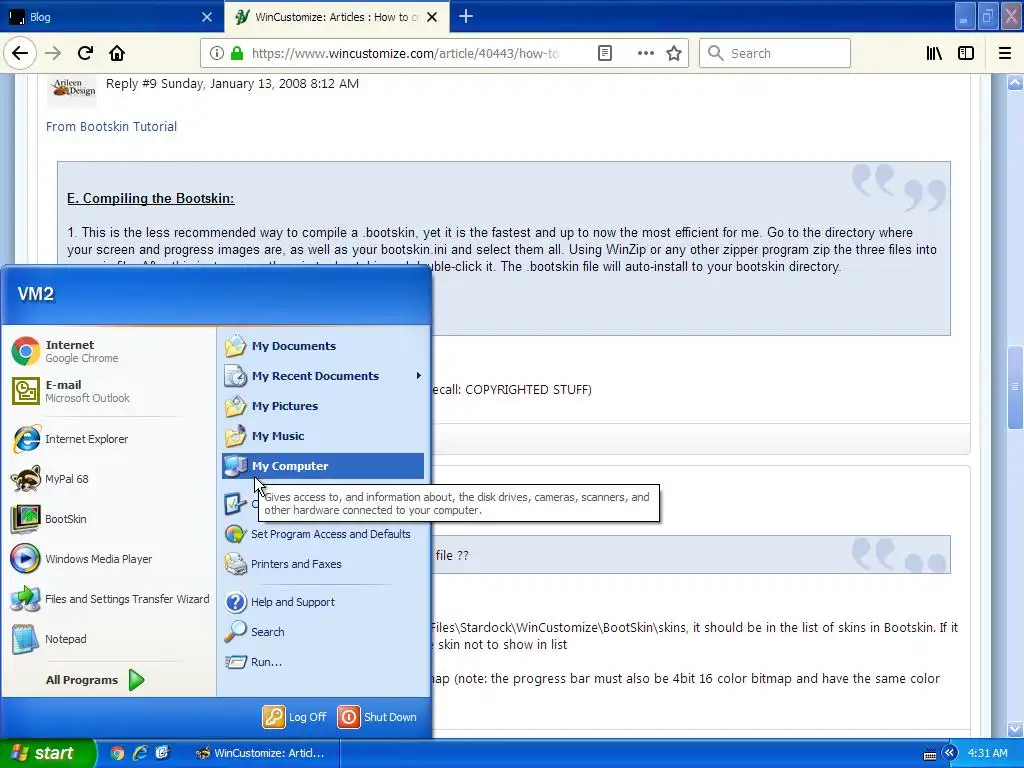Click the Log Off button
The image size is (1024, 768).
295,717
